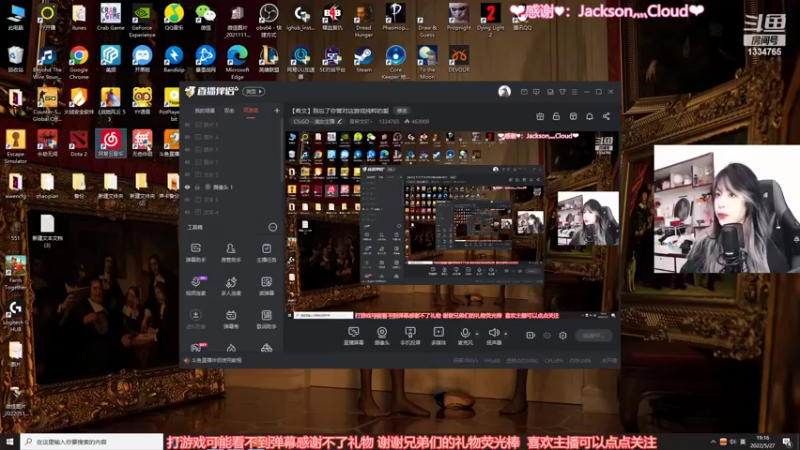Open the hamburger menu in streaming app title bar
The image size is (800, 450).
point(574,92)
